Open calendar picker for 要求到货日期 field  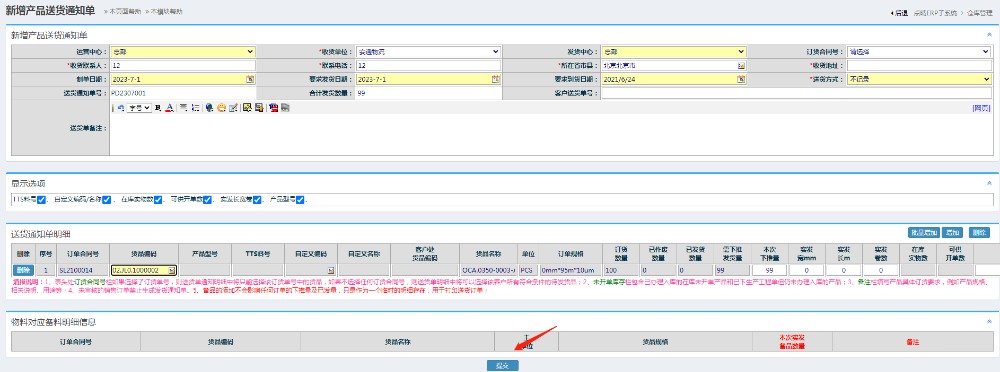[x=741, y=79]
